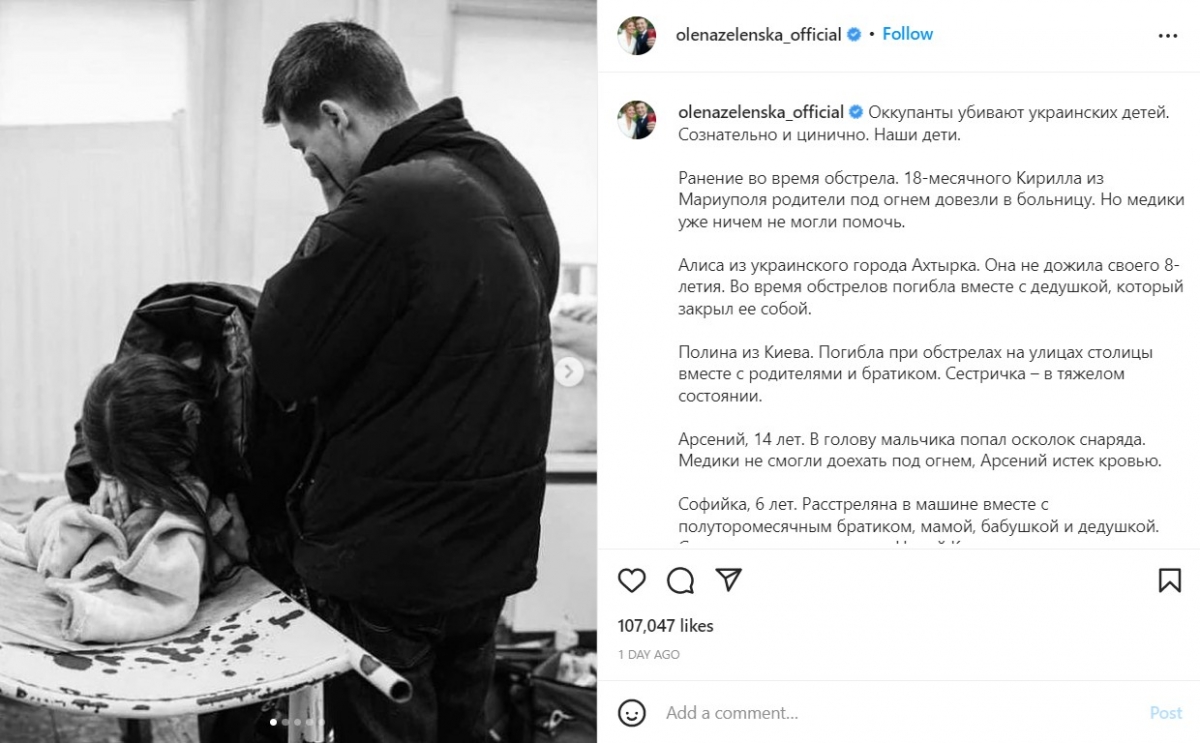Share post with paper plane icon
The height and width of the screenshot is (743, 1200).
(x=729, y=580)
